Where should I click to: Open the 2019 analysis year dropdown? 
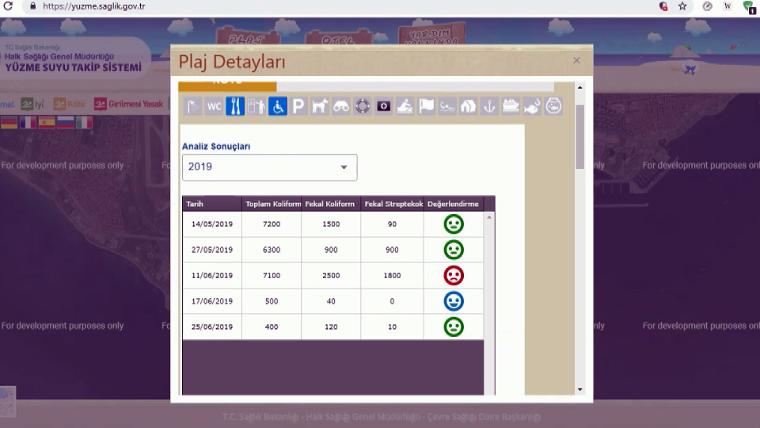click(x=269, y=167)
